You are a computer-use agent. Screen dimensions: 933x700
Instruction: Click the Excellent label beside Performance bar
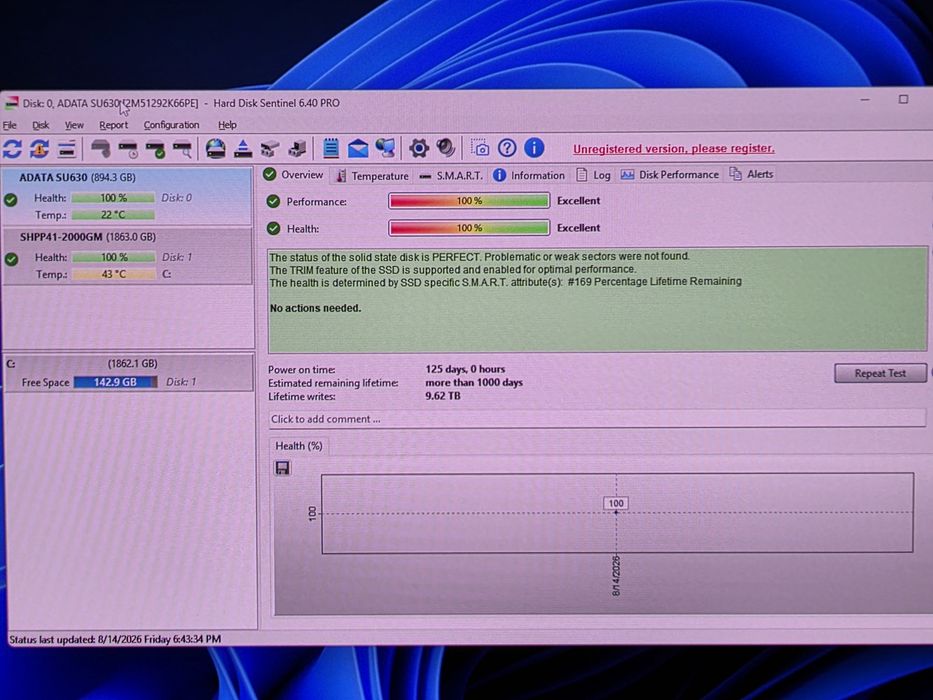[578, 201]
